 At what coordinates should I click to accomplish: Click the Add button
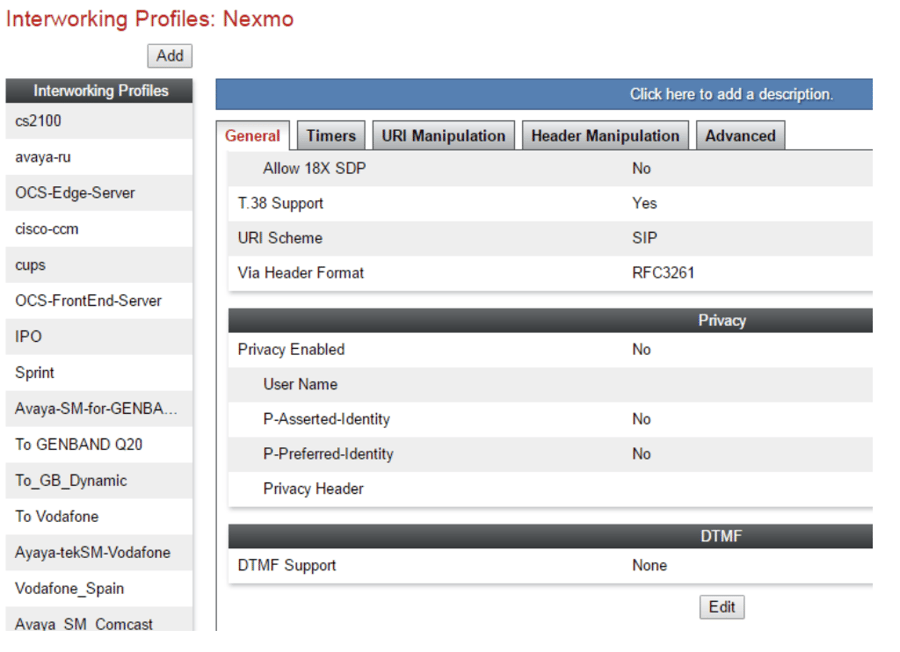[169, 56]
